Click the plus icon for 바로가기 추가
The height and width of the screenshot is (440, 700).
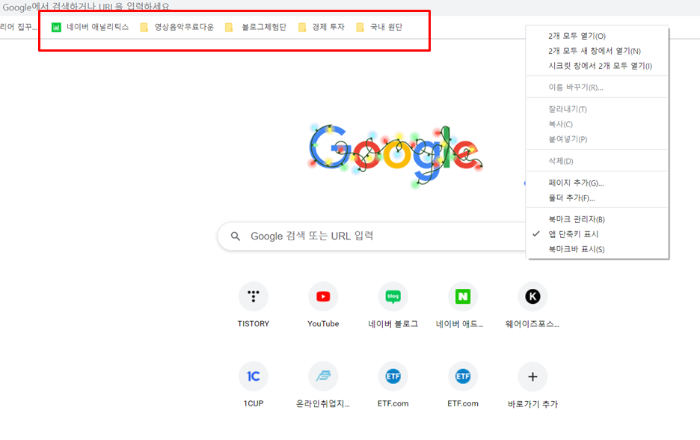pyautogui.click(x=533, y=376)
